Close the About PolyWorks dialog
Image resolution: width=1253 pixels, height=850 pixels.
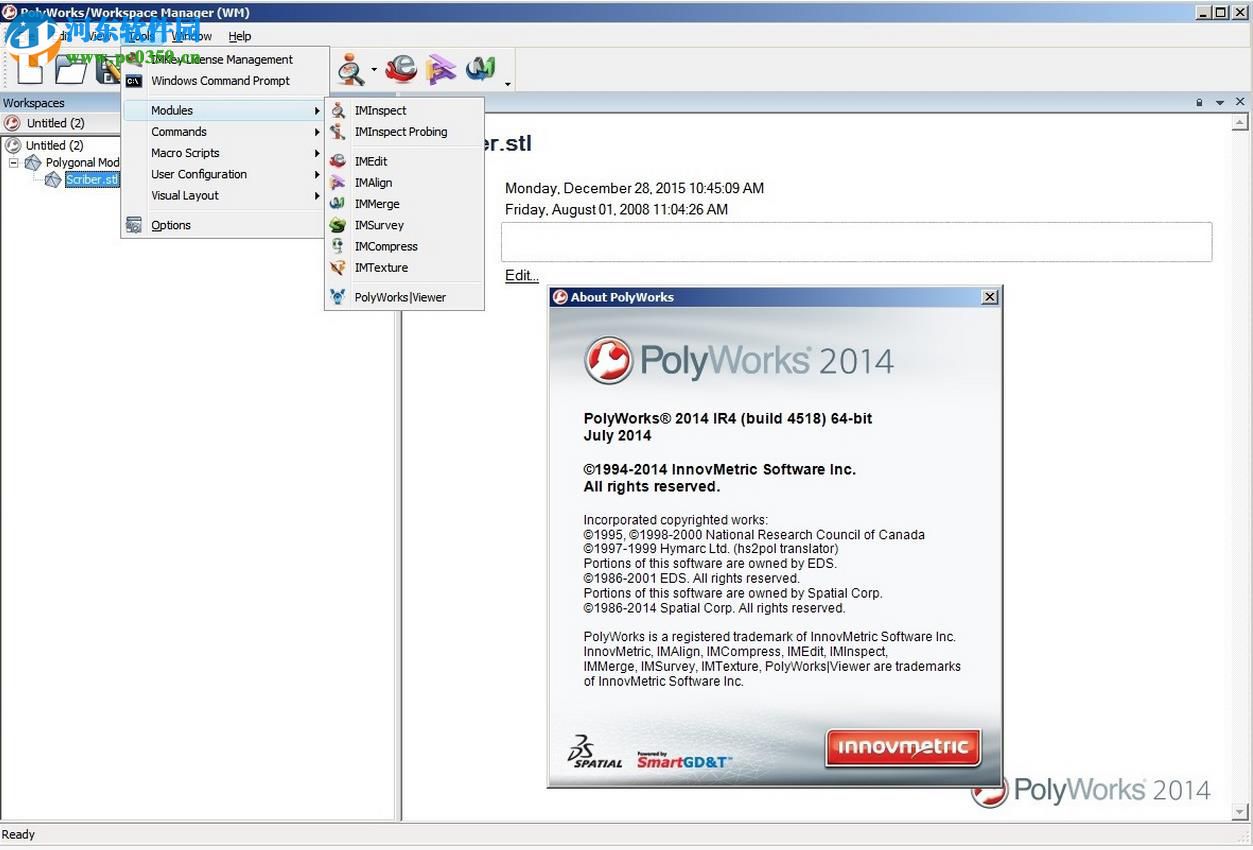click(x=990, y=297)
